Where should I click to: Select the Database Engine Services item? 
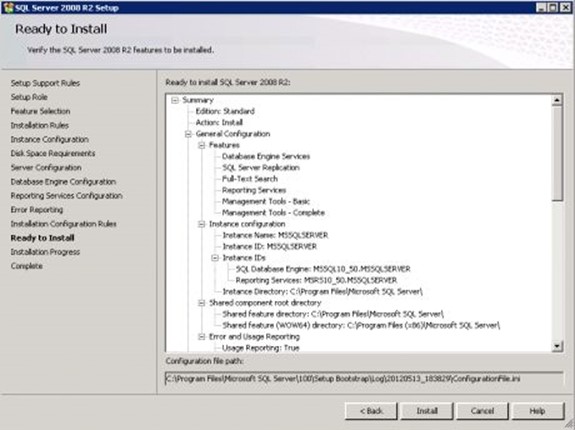[266, 157]
